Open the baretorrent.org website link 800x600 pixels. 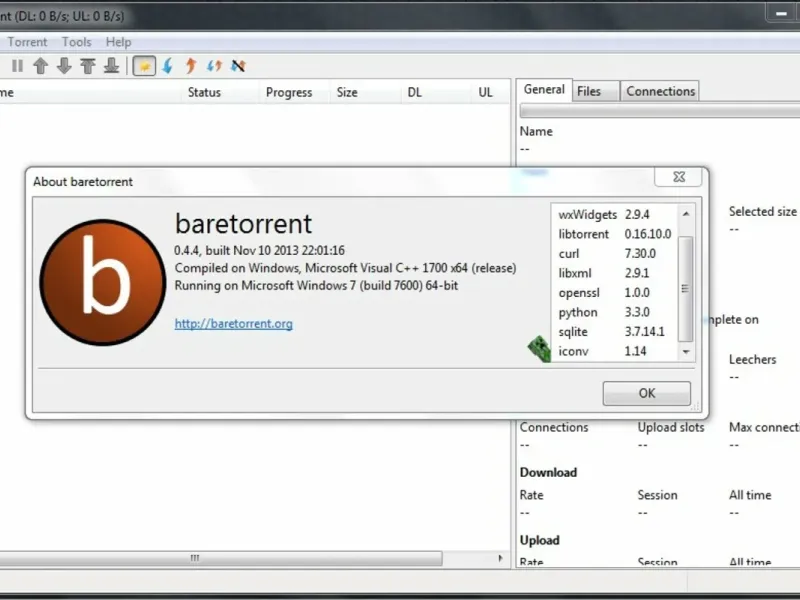233,324
